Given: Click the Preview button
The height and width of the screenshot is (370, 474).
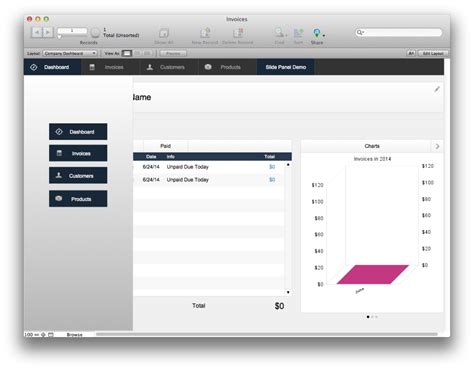Looking at the screenshot, I should [173, 53].
